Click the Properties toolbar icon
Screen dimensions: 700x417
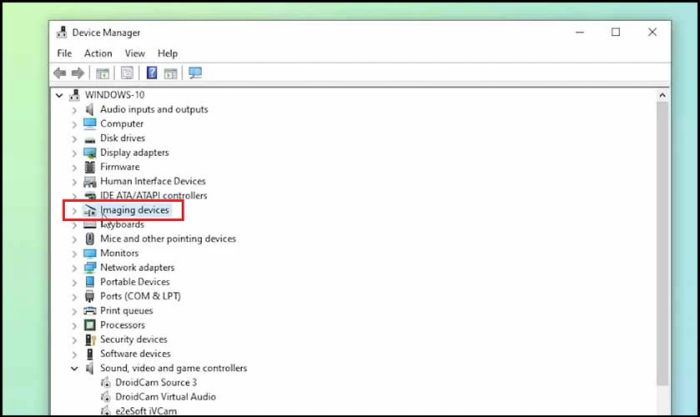127,73
